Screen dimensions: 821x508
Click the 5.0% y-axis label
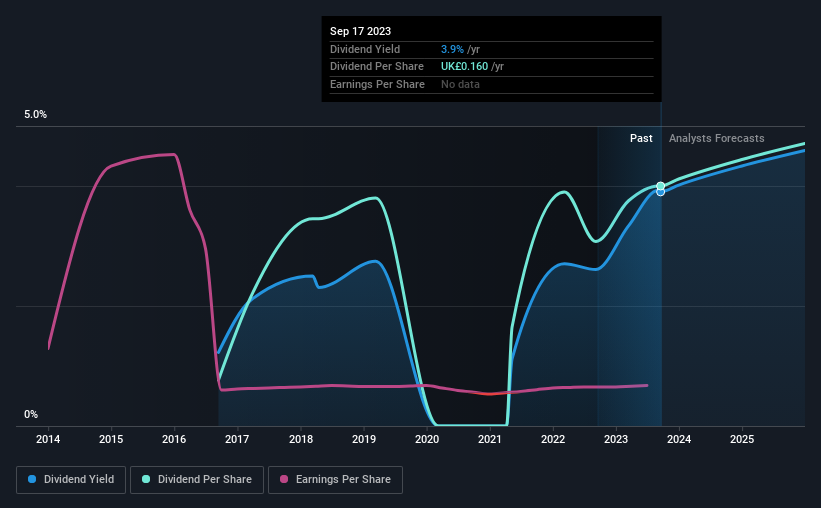pyautogui.click(x=36, y=114)
